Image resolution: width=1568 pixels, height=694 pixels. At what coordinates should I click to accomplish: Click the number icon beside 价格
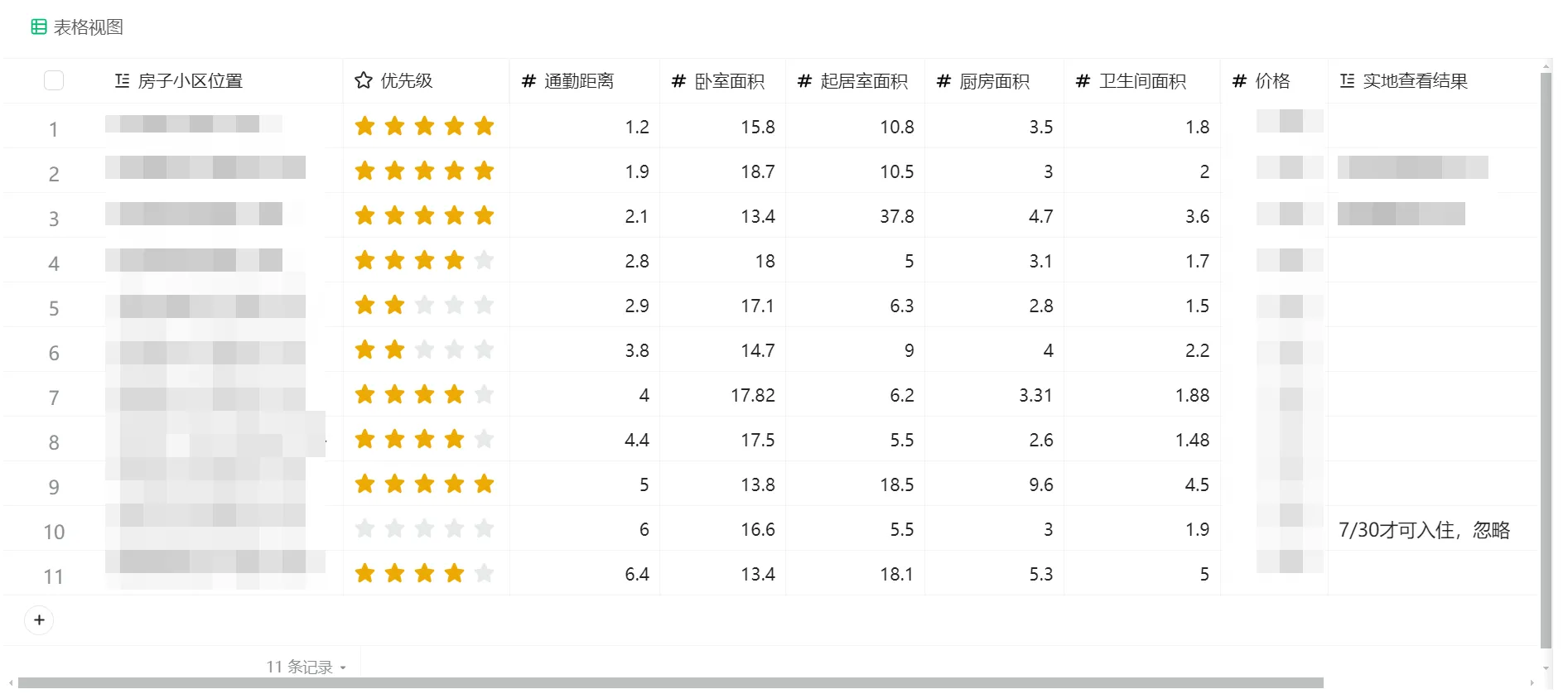pos(1239,80)
